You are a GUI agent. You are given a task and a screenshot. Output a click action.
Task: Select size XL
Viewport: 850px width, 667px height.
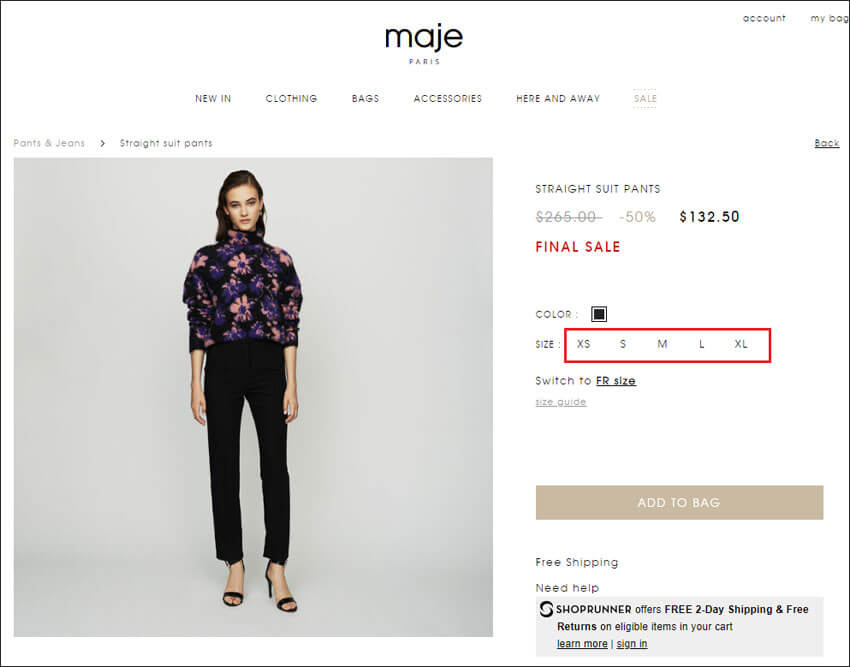tap(741, 344)
